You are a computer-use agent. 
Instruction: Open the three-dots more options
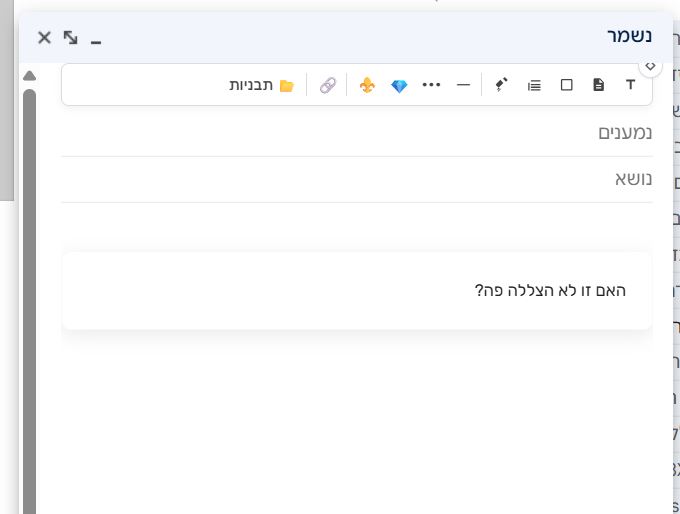click(431, 85)
